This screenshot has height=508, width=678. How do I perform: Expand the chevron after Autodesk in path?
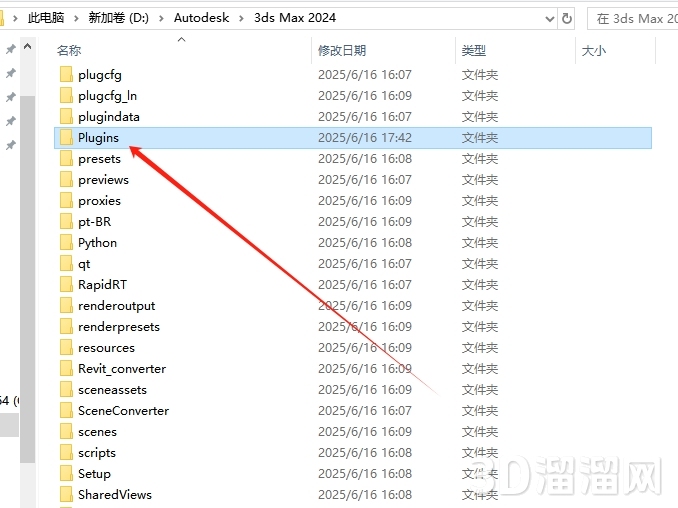click(x=241, y=18)
